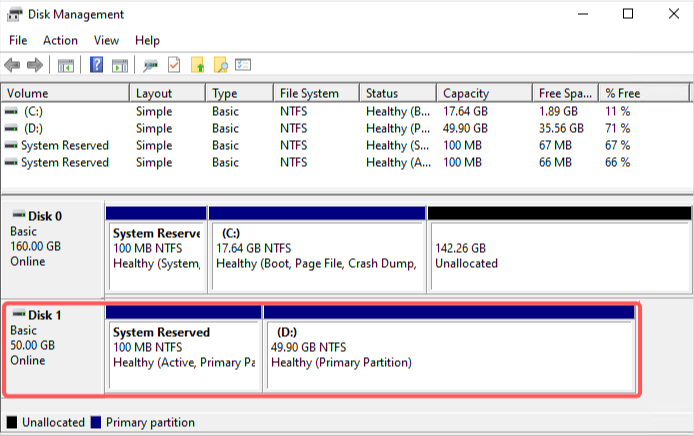The height and width of the screenshot is (436, 694).
Task: Click the document with checkmark toolbar icon
Action: click(174, 65)
